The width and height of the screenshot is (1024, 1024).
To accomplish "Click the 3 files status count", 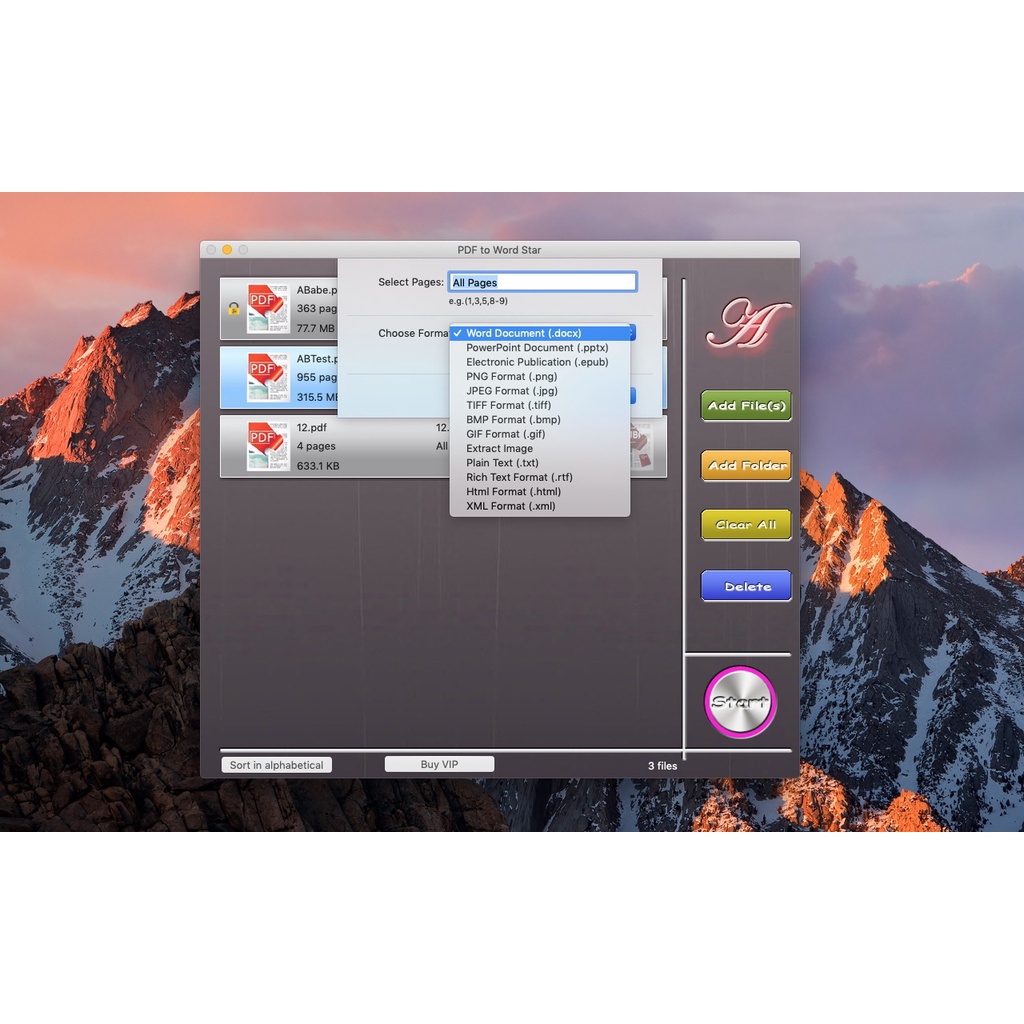I will pyautogui.click(x=662, y=765).
